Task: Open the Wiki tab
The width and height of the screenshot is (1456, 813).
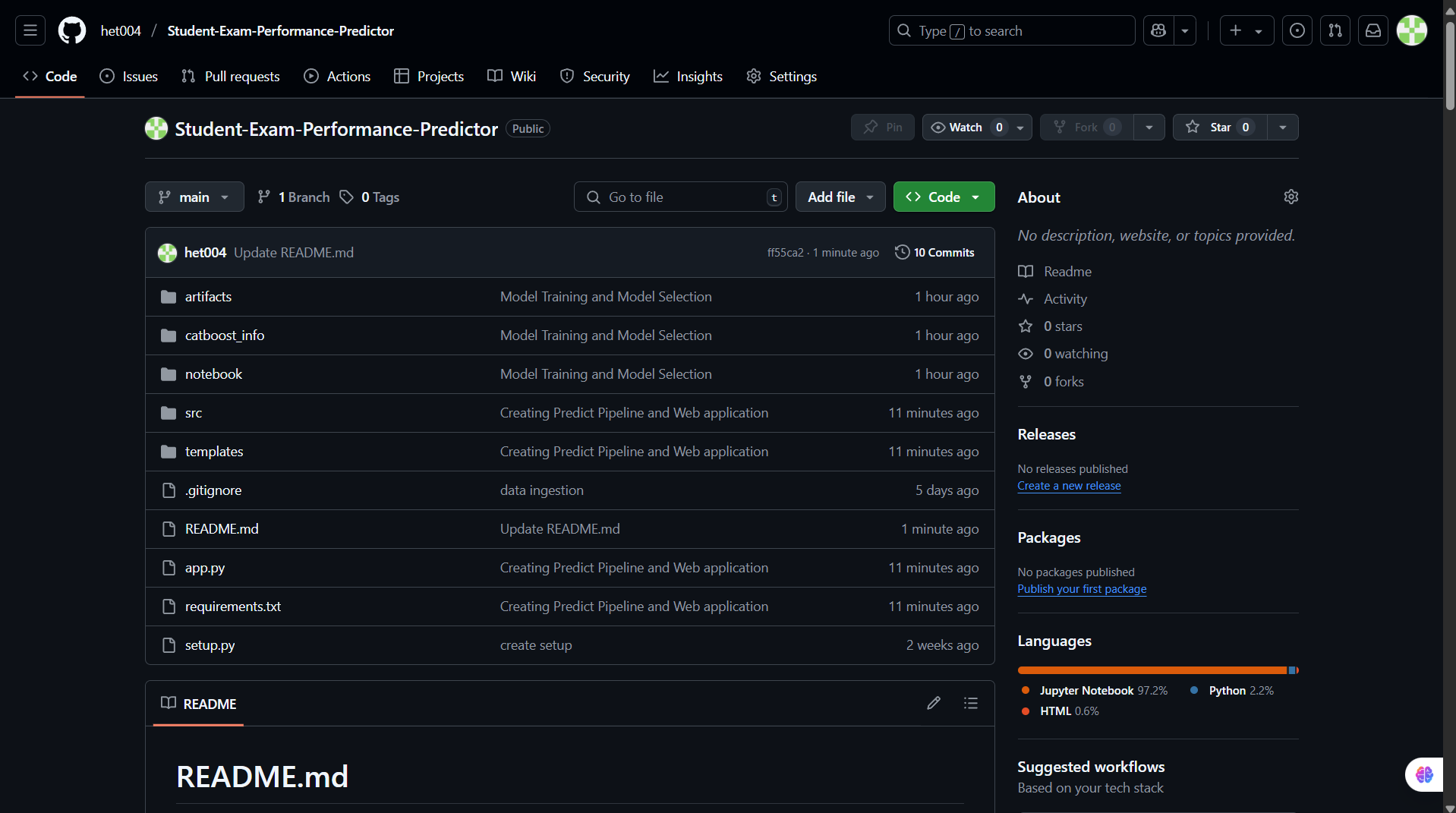Action: 512,77
